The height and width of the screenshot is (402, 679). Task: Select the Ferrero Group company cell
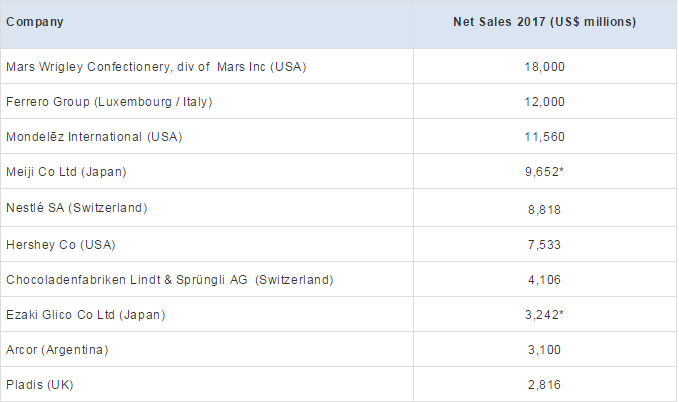coord(109,102)
